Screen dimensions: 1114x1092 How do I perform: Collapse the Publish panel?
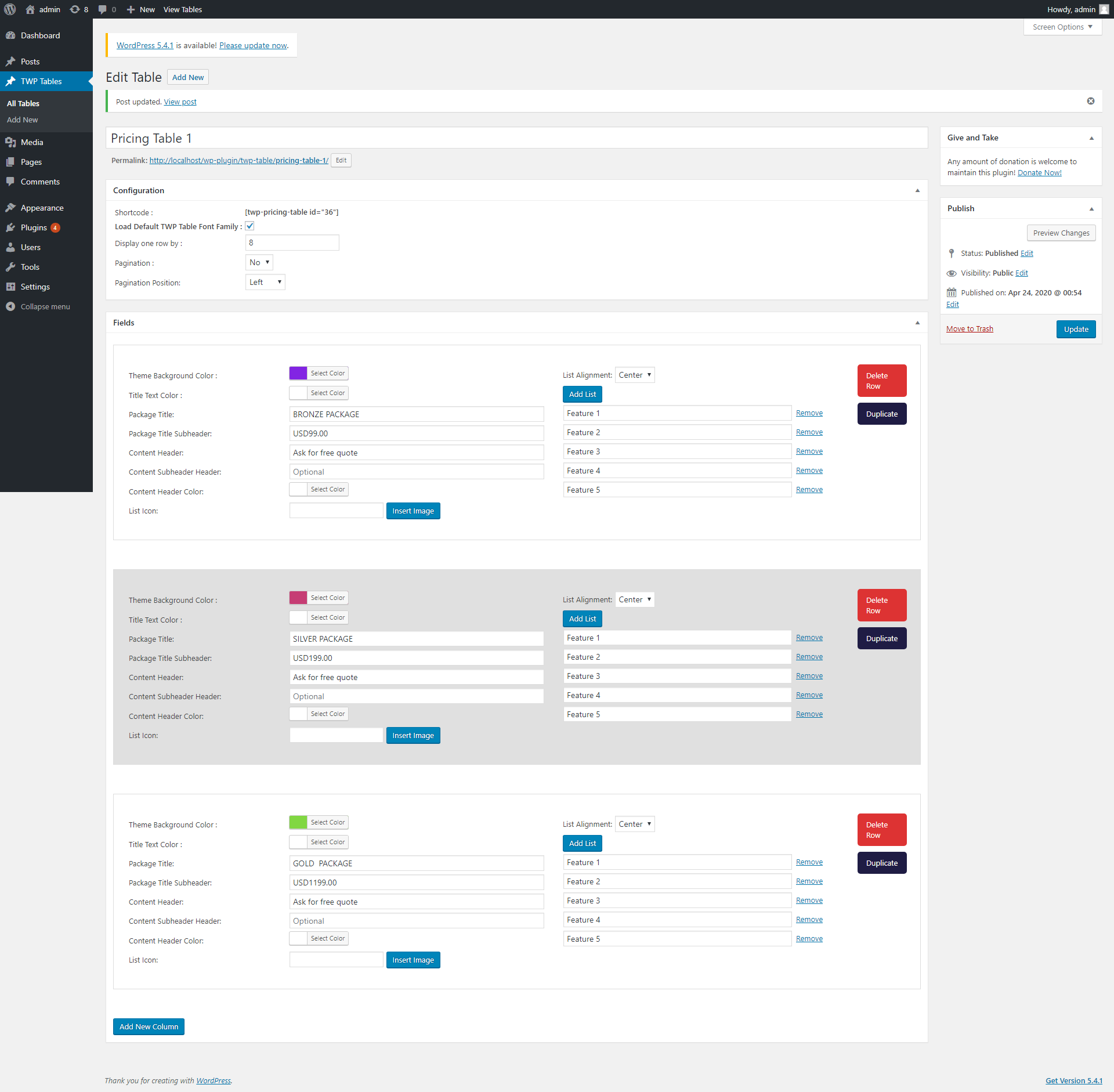(x=1091, y=208)
